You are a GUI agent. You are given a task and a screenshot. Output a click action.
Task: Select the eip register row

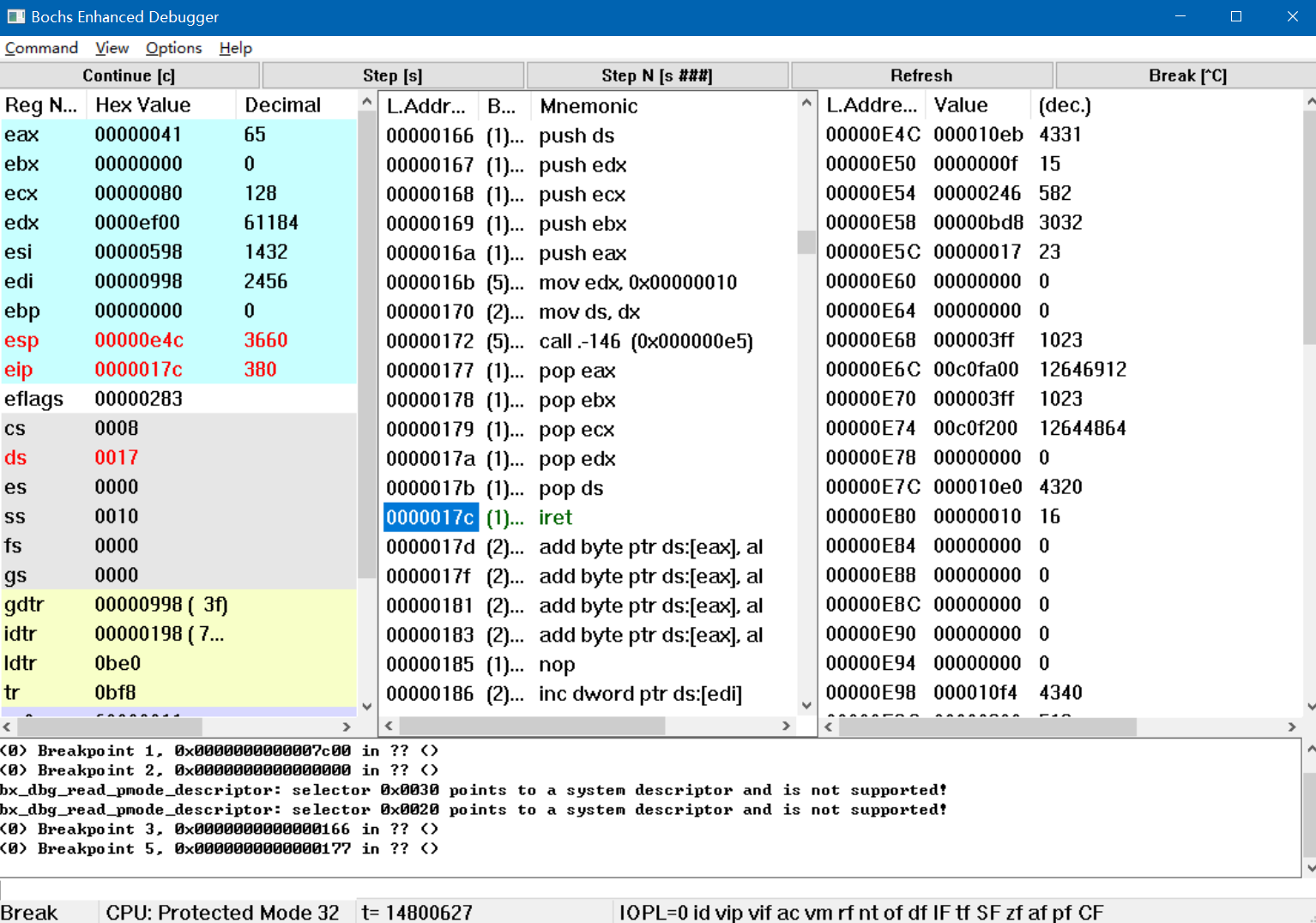coord(178,370)
